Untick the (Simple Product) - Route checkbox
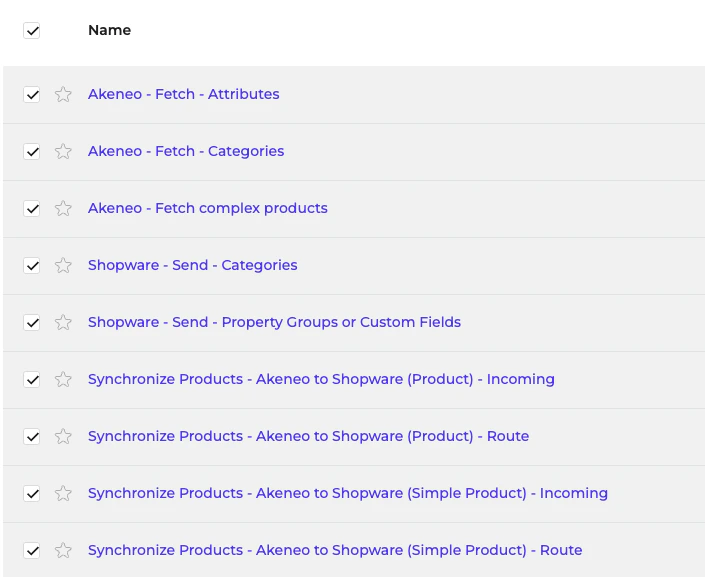The image size is (705, 577). coord(32,551)
